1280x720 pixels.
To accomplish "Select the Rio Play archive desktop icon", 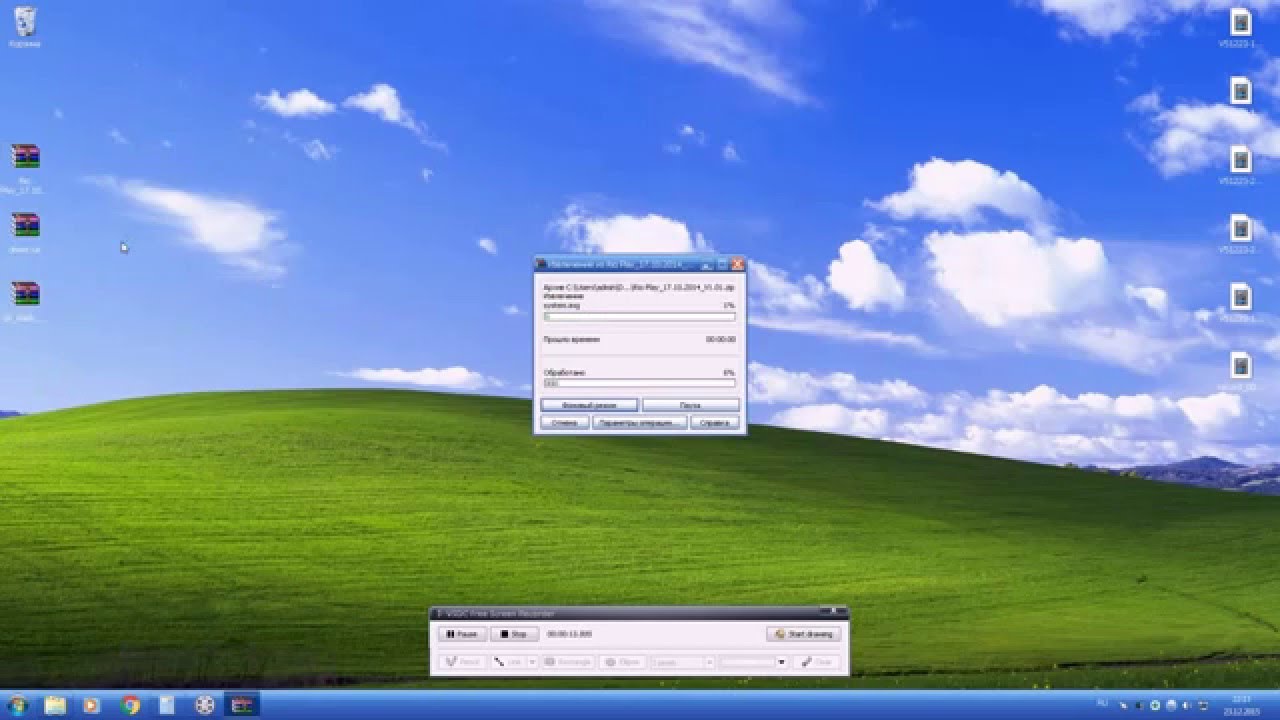I will 25,167.
